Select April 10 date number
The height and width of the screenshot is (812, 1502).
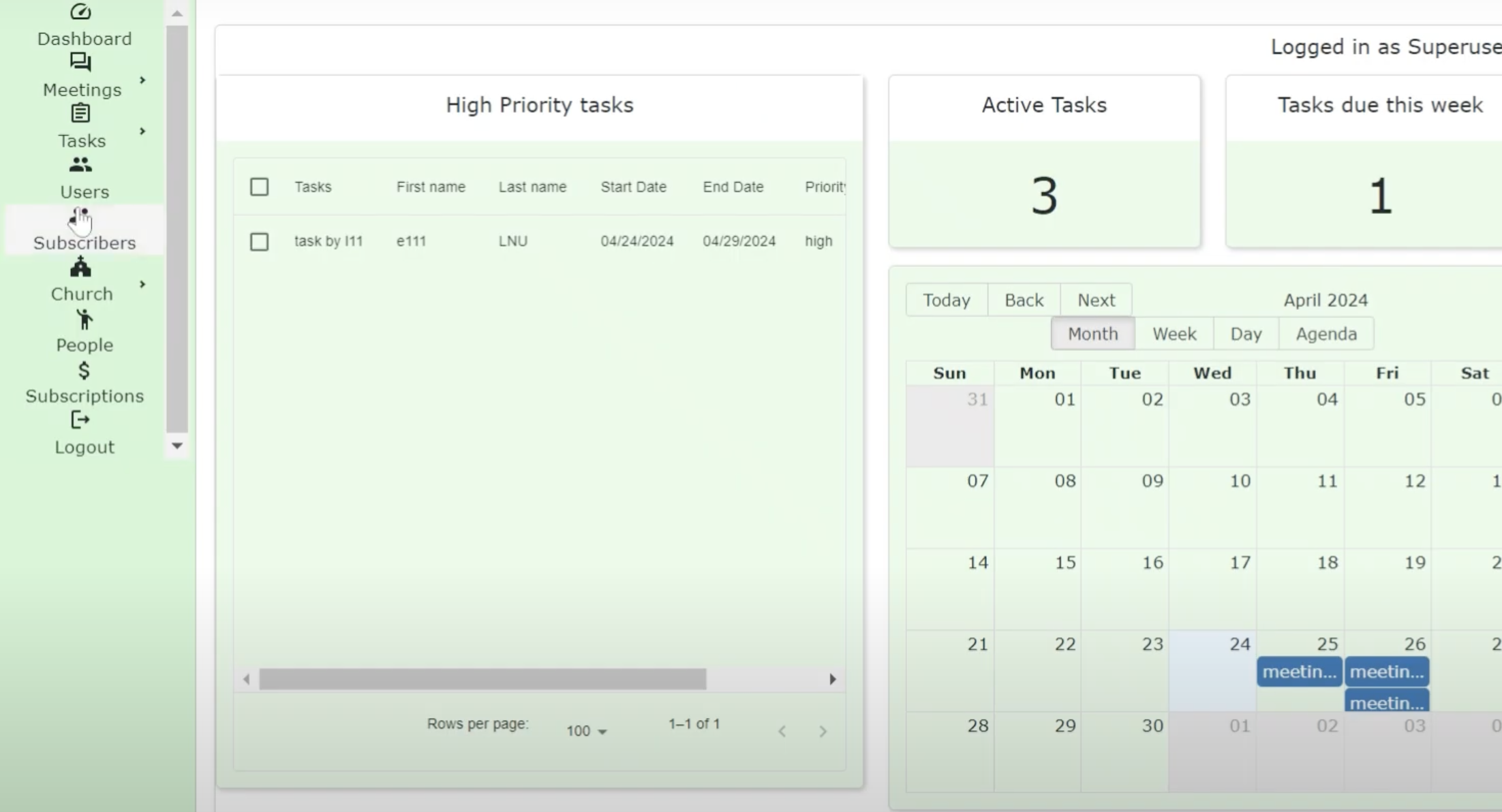(1240, 481)
